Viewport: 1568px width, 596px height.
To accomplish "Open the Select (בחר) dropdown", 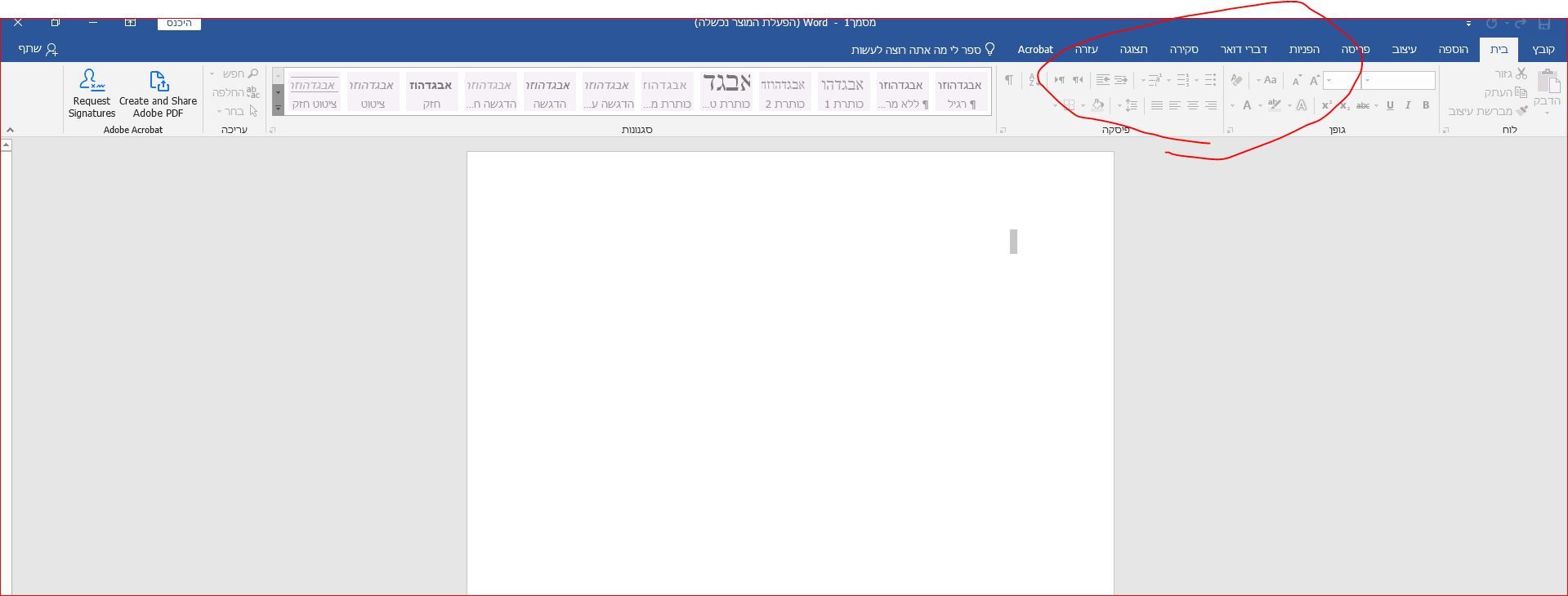I will (237, 111).
